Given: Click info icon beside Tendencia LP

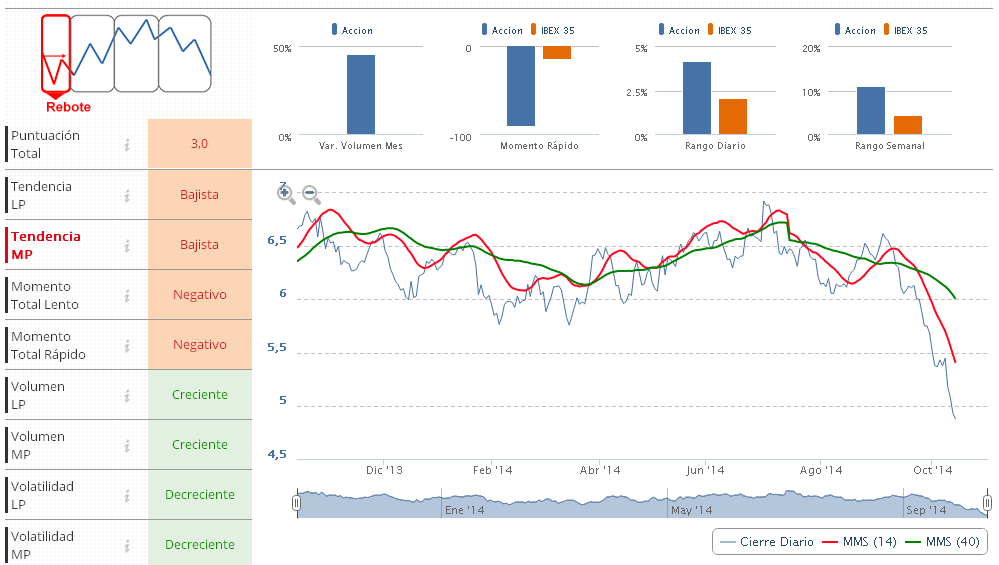Looking at the screenshot, I should pyautogui.click(x=127, y=195).
